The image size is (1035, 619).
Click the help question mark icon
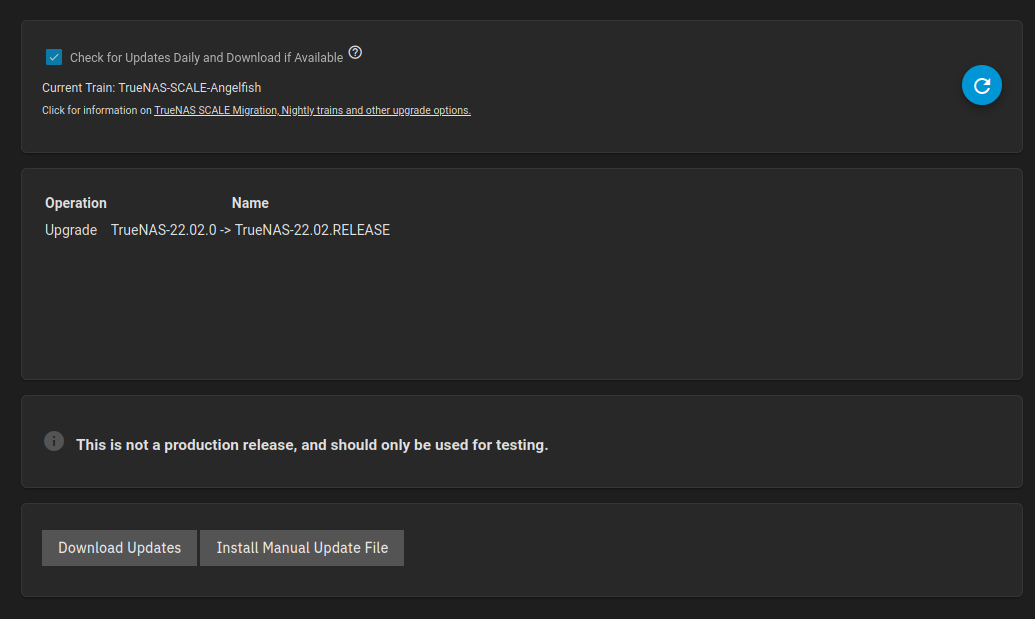[355, 53]
